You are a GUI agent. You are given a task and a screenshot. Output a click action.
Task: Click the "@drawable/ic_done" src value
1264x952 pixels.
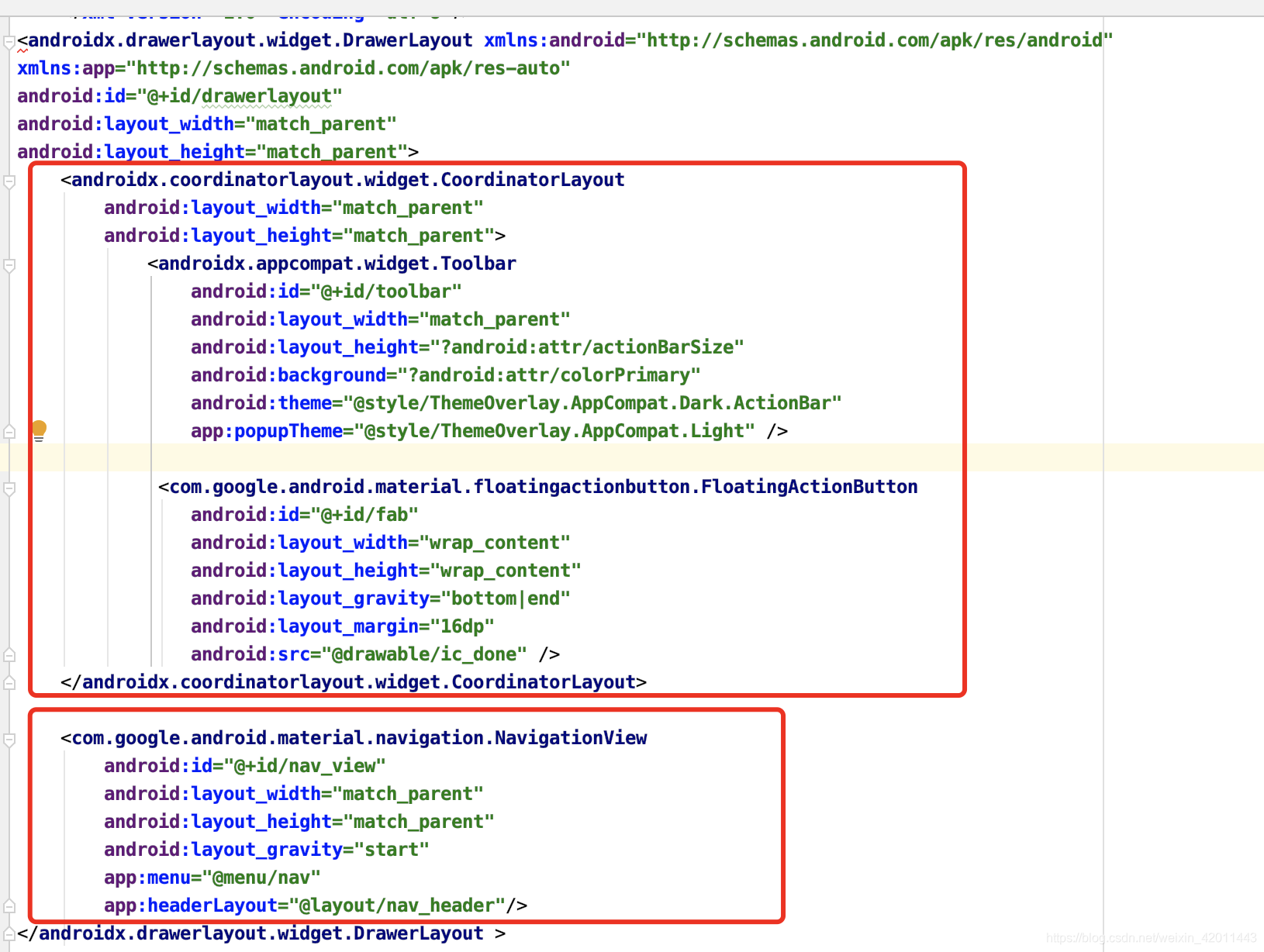tap(424, 654)
